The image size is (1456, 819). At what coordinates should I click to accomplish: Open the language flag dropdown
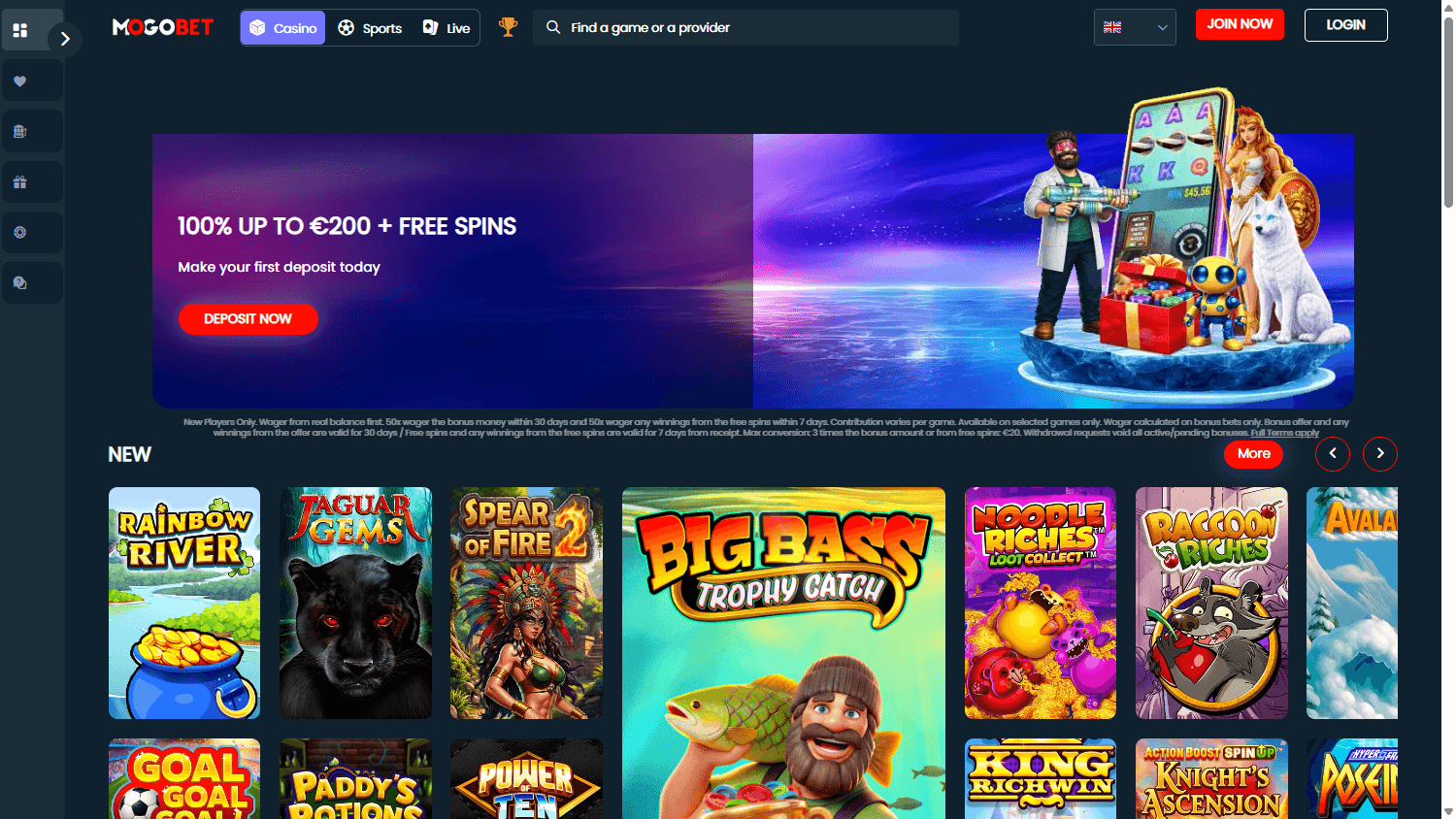1134,27
